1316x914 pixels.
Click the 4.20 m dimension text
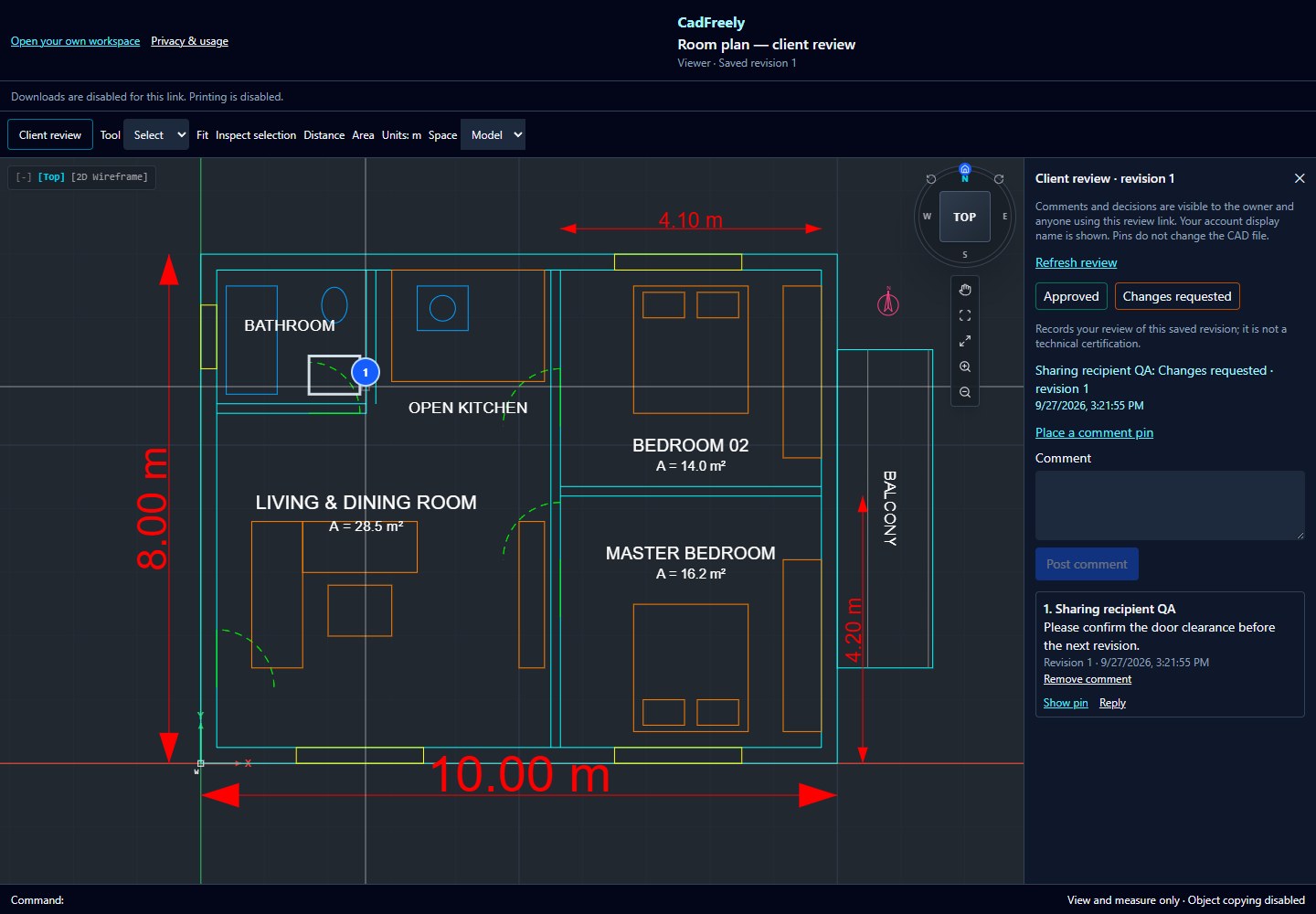point(853,631)
